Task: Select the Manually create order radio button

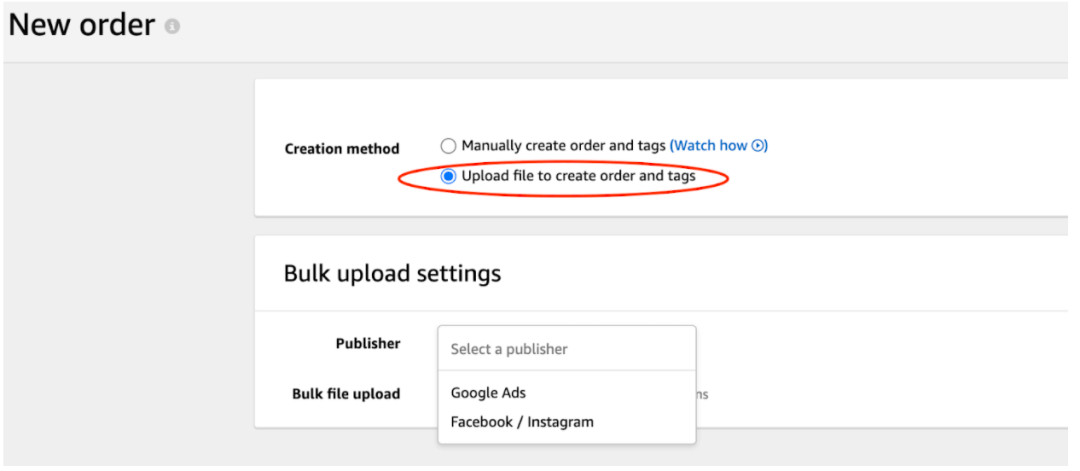Action: [x=449, y=146]
